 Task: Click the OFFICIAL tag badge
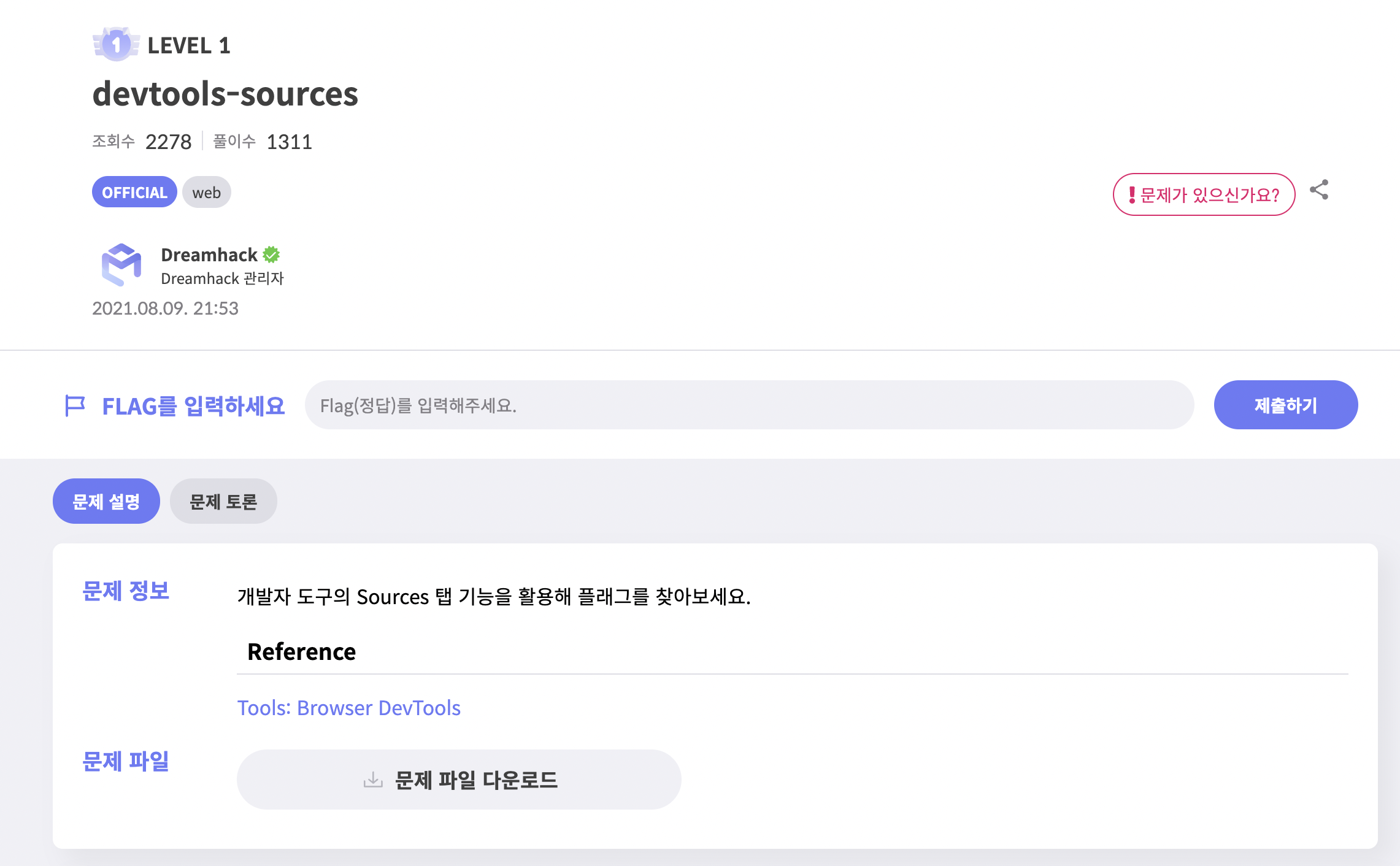pyautogui.click(x=134, y=192)
